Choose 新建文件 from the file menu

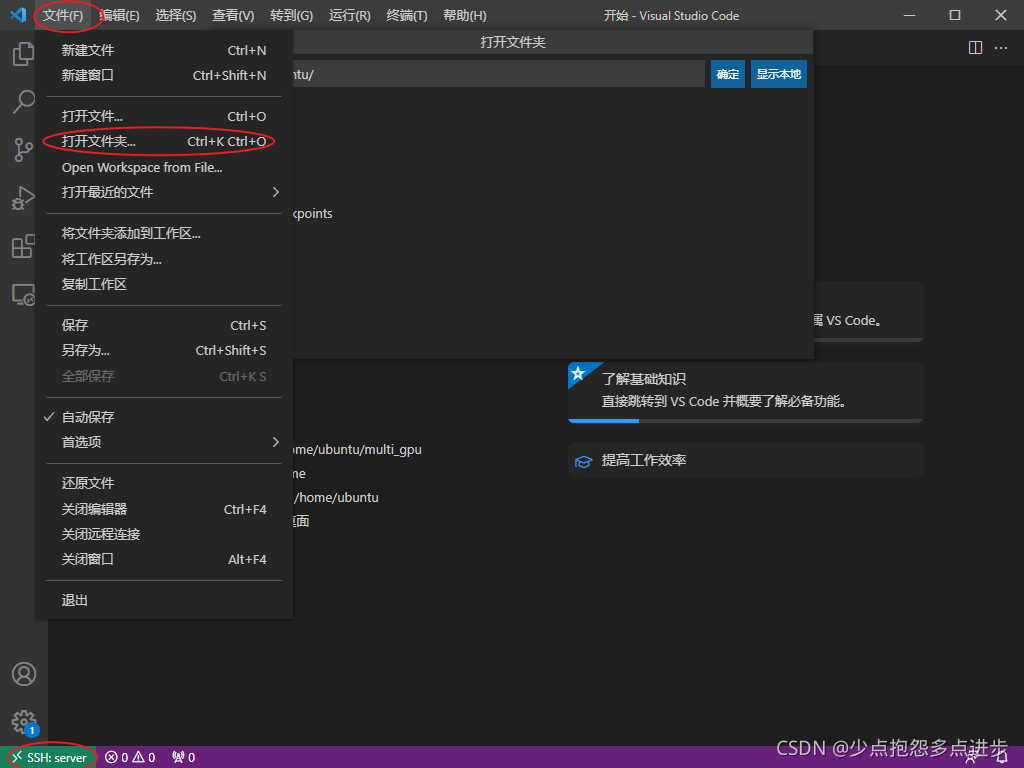[x=163, y=50]
